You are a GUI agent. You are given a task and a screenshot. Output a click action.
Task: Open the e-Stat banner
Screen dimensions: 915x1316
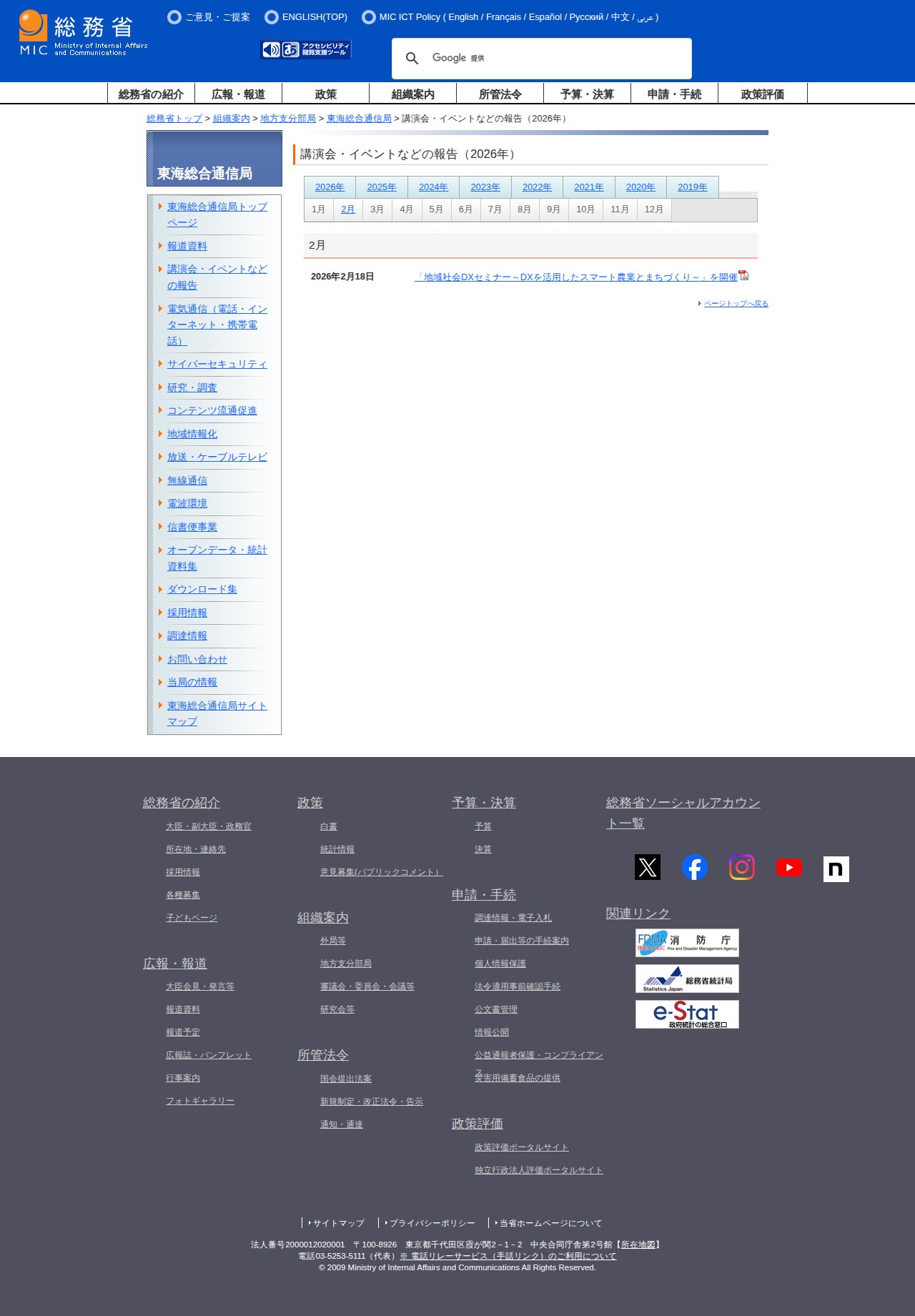687,1014
